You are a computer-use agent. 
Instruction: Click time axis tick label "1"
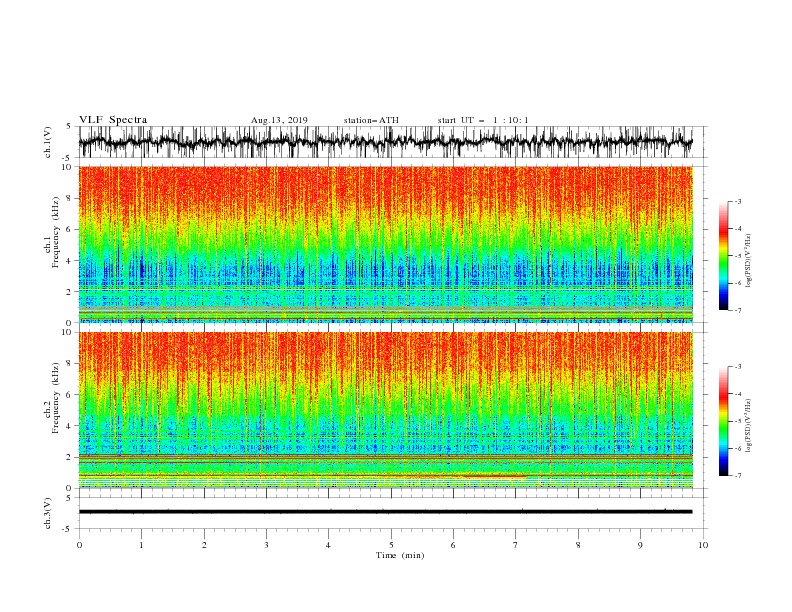[141, 545]
